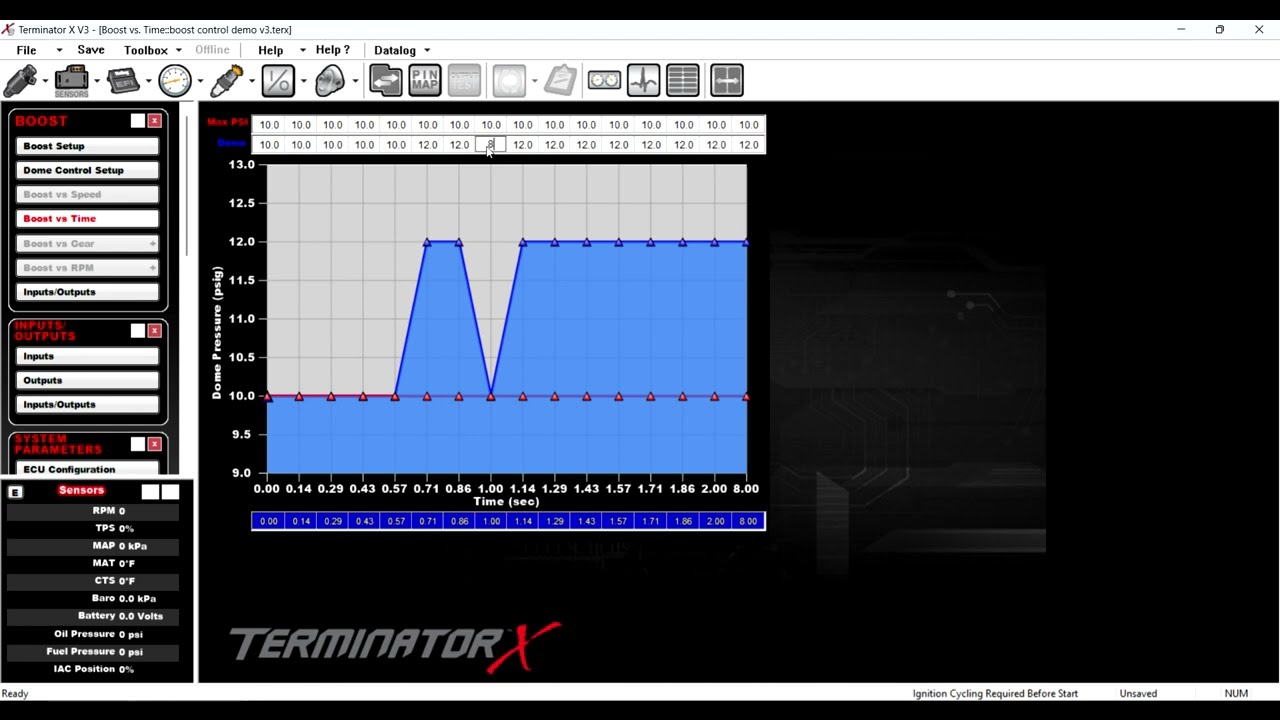Click dome graph point at 0.71 sec peak
This screenshot has width=1280, height=720.
click(427, 242)
